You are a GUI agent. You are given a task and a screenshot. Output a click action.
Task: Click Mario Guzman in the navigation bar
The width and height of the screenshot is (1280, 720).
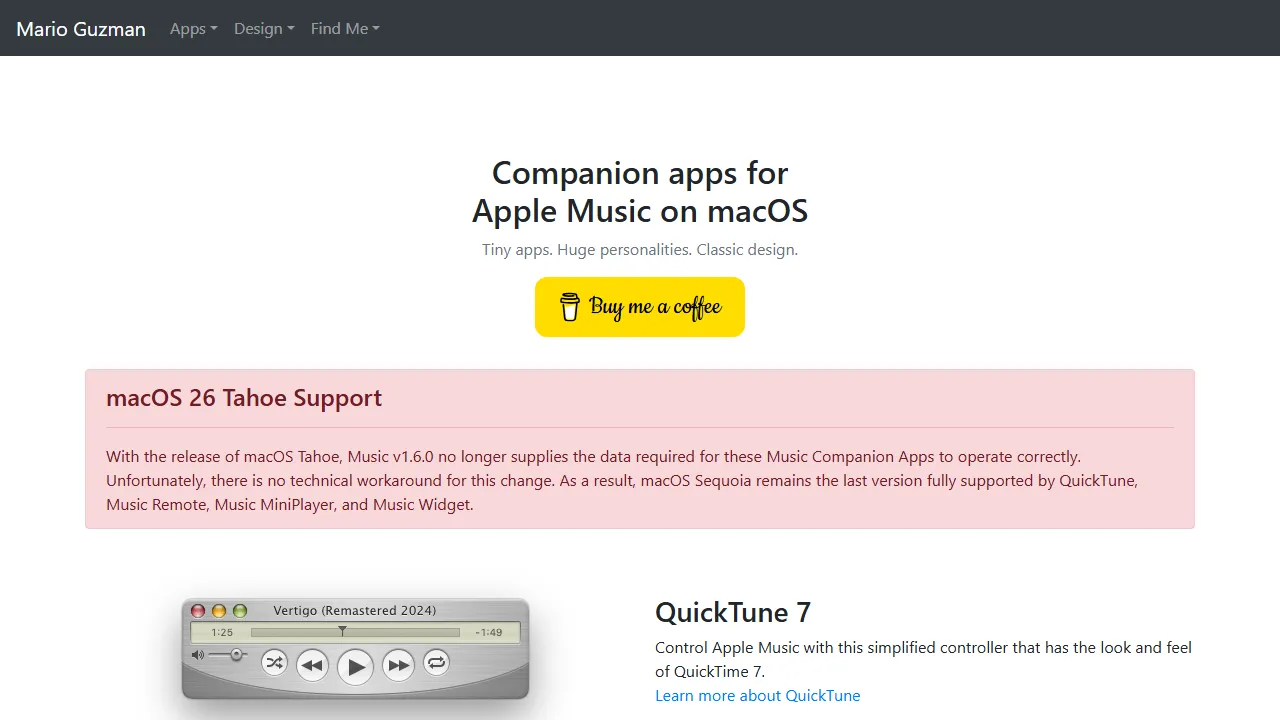coord(81,28)
